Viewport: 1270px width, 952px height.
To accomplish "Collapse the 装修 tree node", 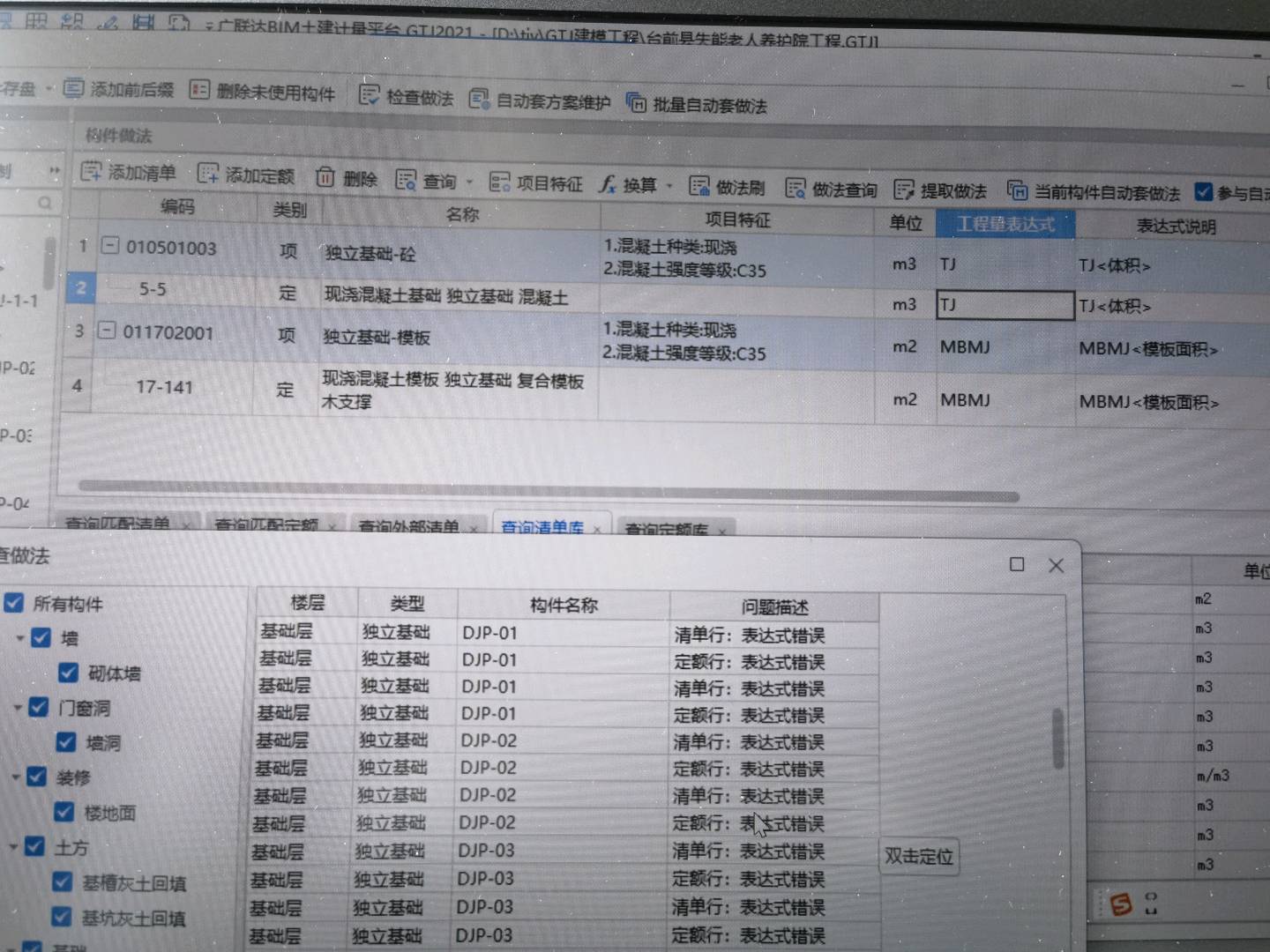I will [x=15, y=777].
